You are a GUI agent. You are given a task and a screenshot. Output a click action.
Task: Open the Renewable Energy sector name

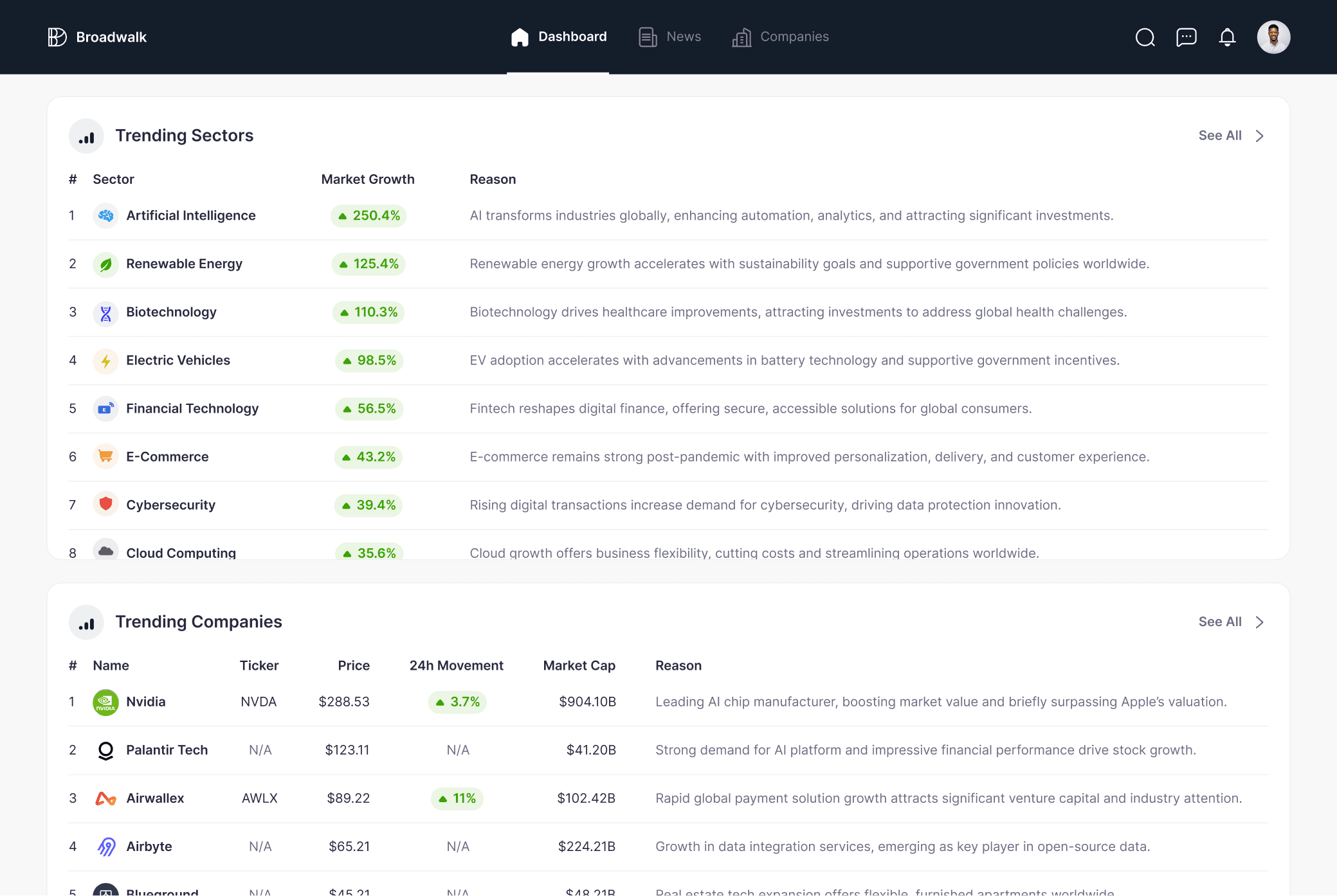pyautogui.click(x=185, y=264)
